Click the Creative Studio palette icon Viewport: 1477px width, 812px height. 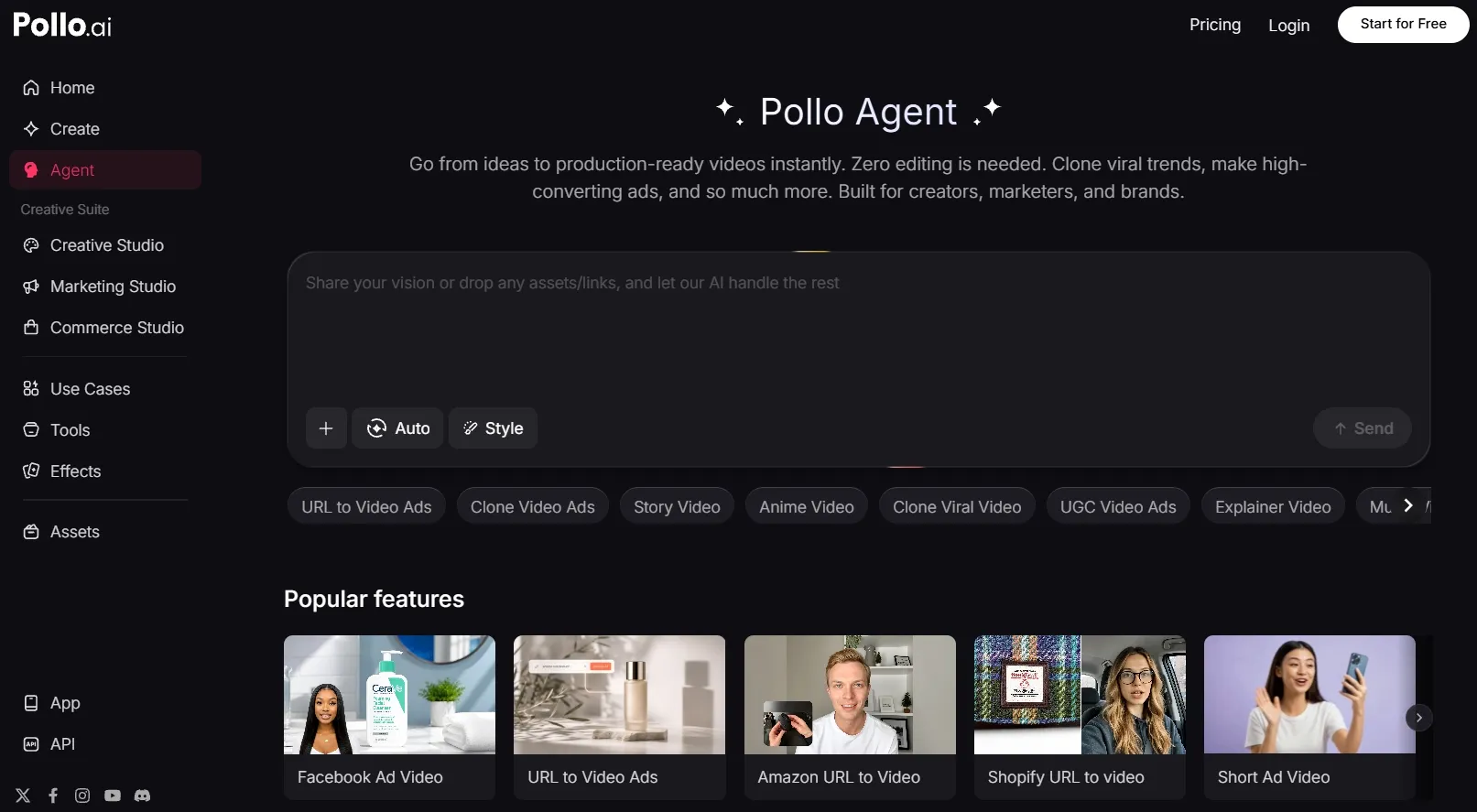click(31, 245)
